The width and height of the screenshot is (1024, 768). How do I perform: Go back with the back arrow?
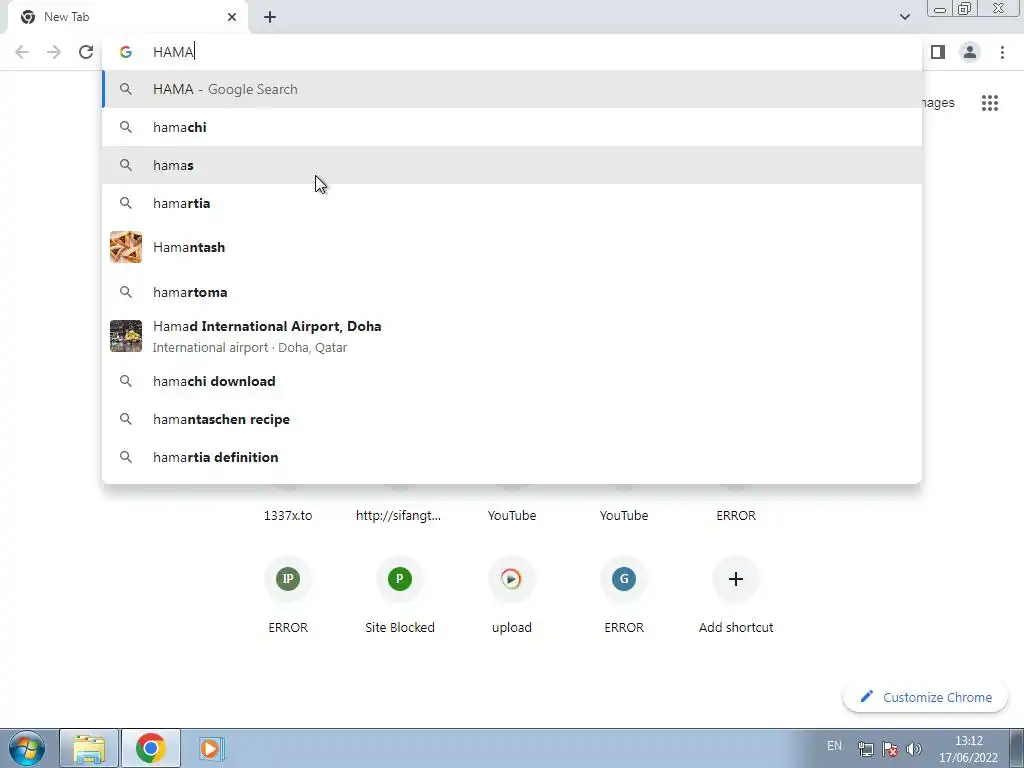[22, 52]
